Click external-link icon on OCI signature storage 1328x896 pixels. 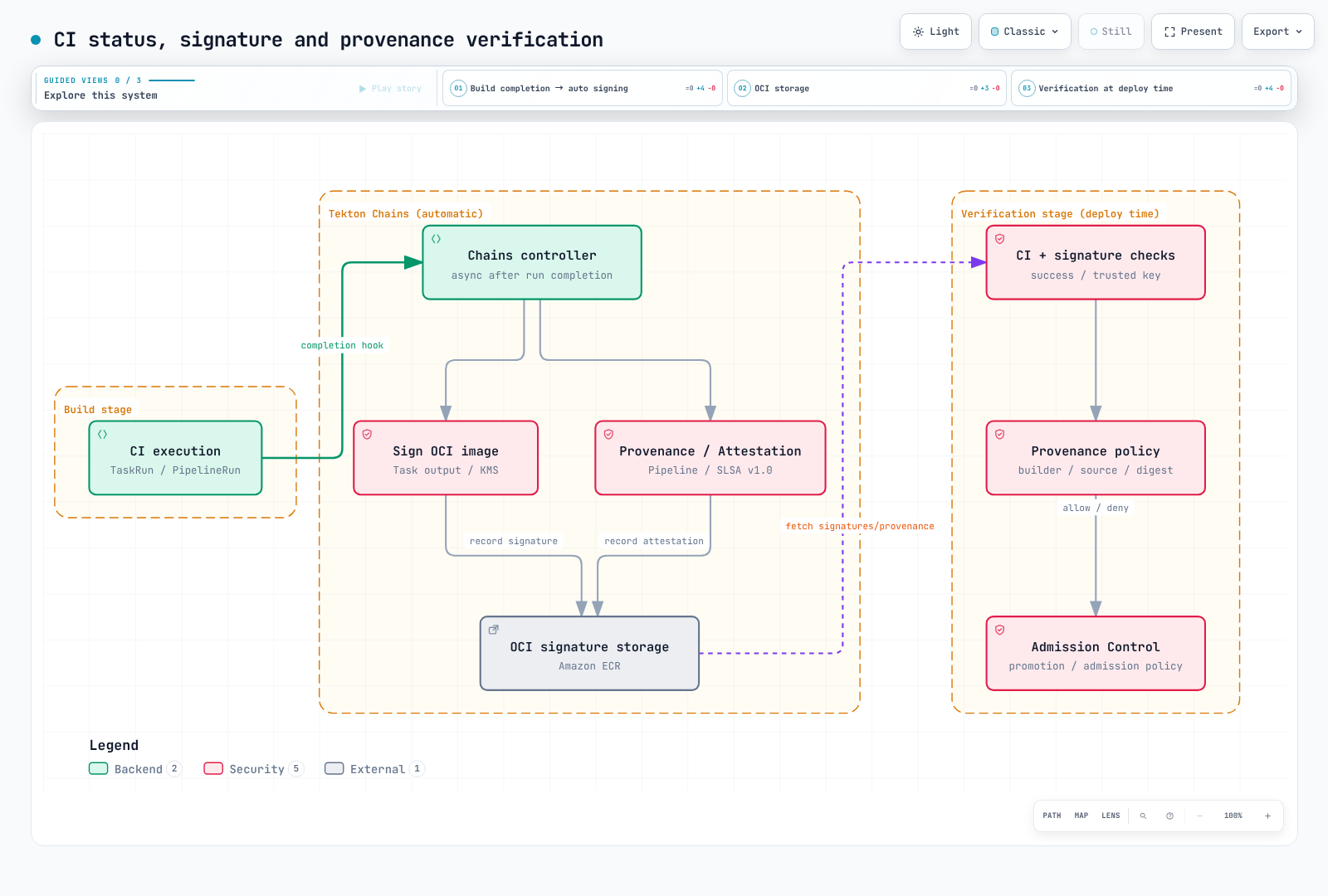coord(493,630)
